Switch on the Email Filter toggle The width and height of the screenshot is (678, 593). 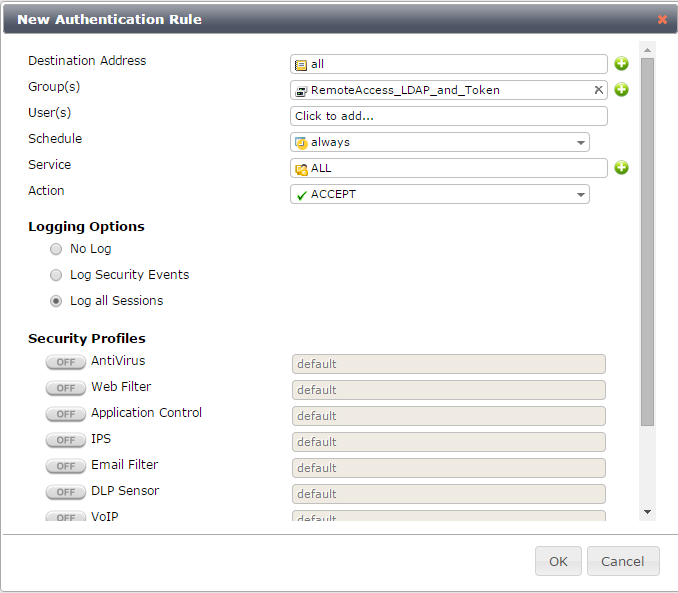click(65, 466)
